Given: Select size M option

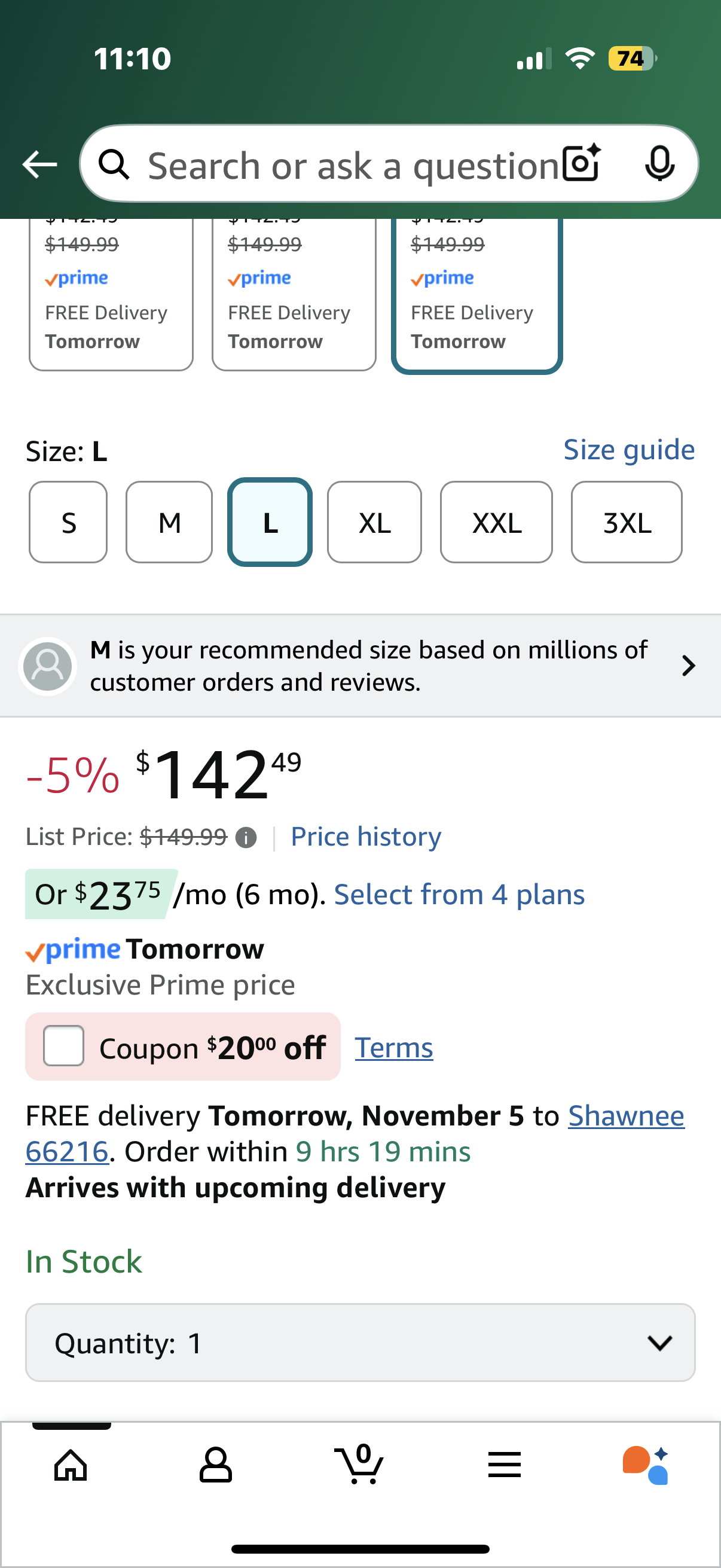Looking at the screenshot, I should (169, 522).
